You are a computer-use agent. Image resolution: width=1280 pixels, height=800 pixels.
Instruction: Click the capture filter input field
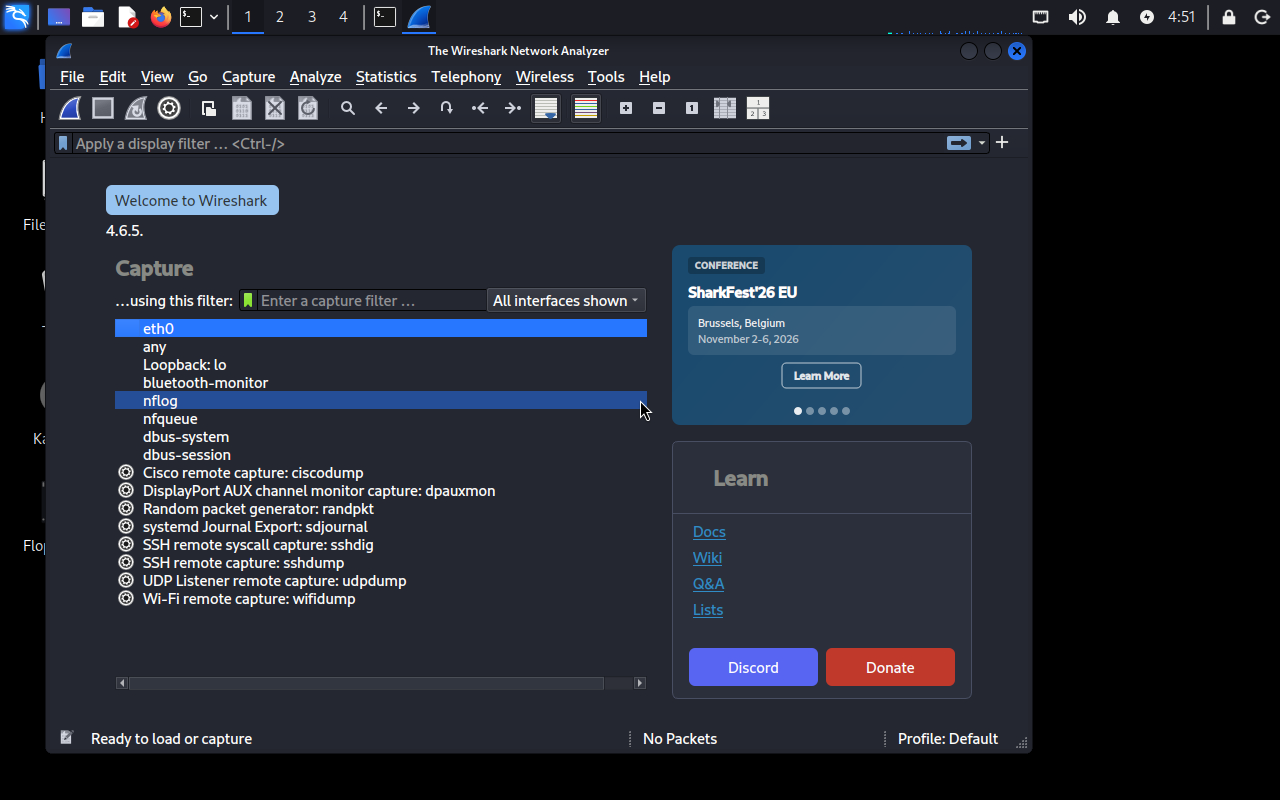[372, 300]
